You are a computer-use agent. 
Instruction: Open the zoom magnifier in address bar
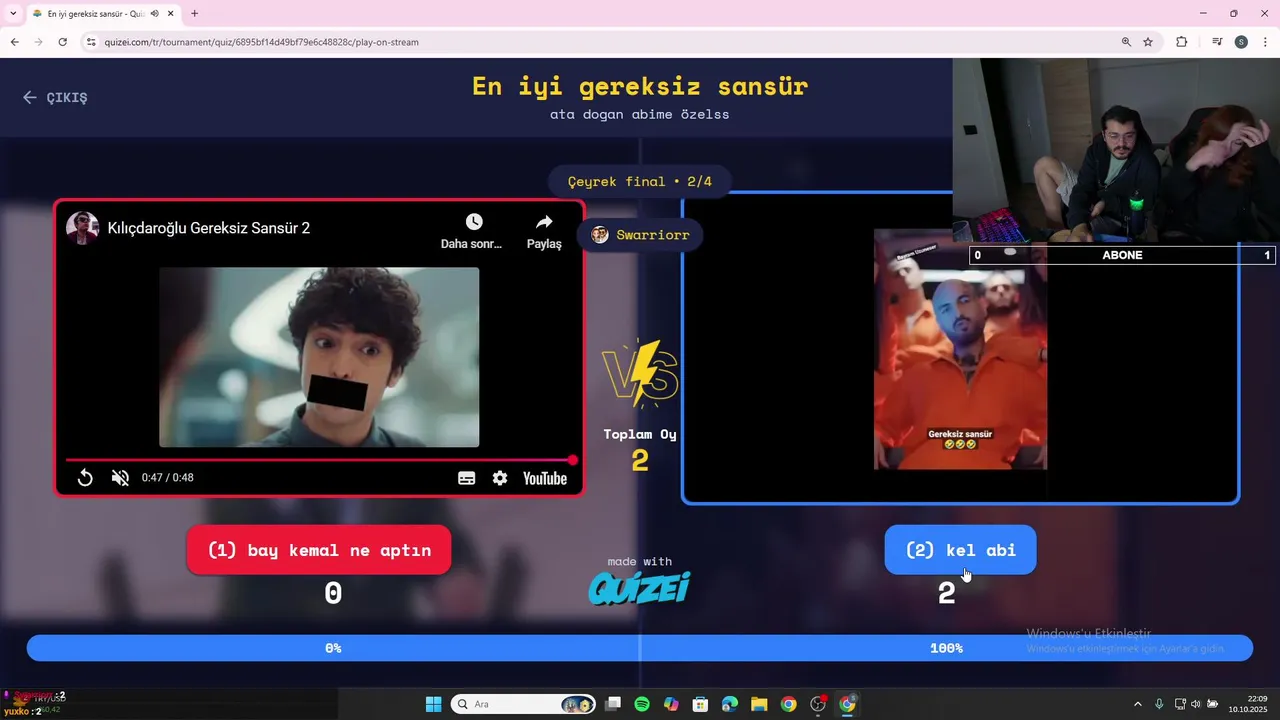tap(1126, 42)
